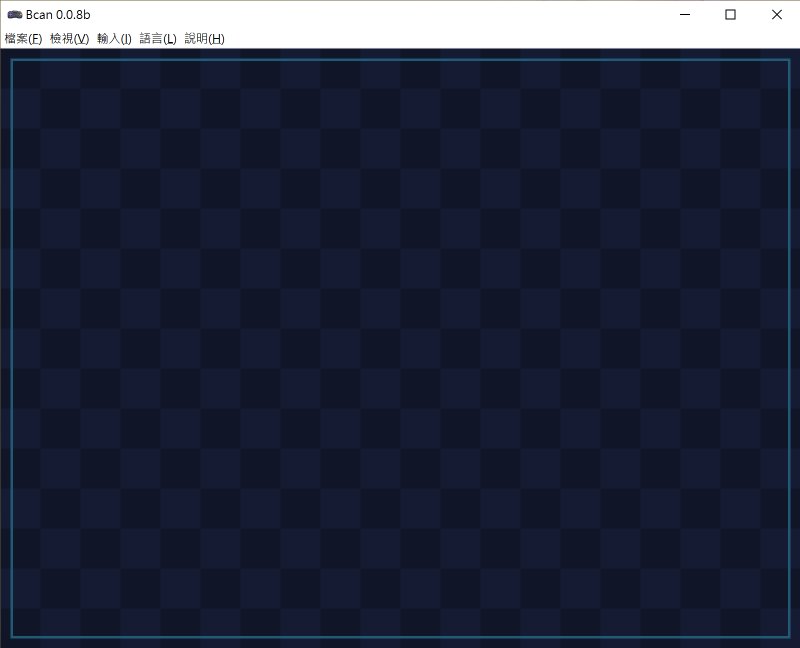The width and height of the screenshot is (800, 648).
Task: Open the 說明(H) menu
Action: (x=204, y=39)
